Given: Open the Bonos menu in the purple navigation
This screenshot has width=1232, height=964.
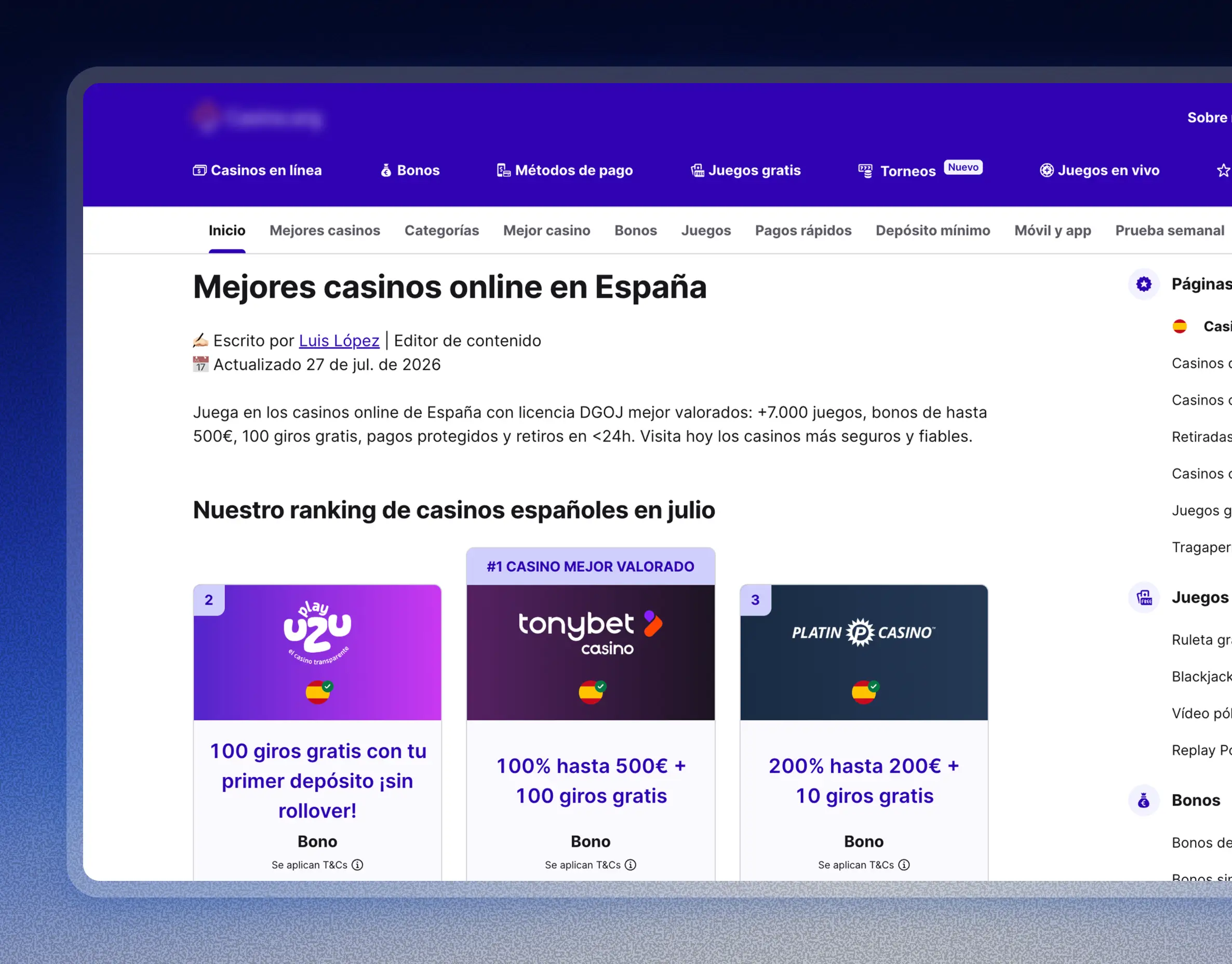Looking at the screenshot, I should coord(410,170).
